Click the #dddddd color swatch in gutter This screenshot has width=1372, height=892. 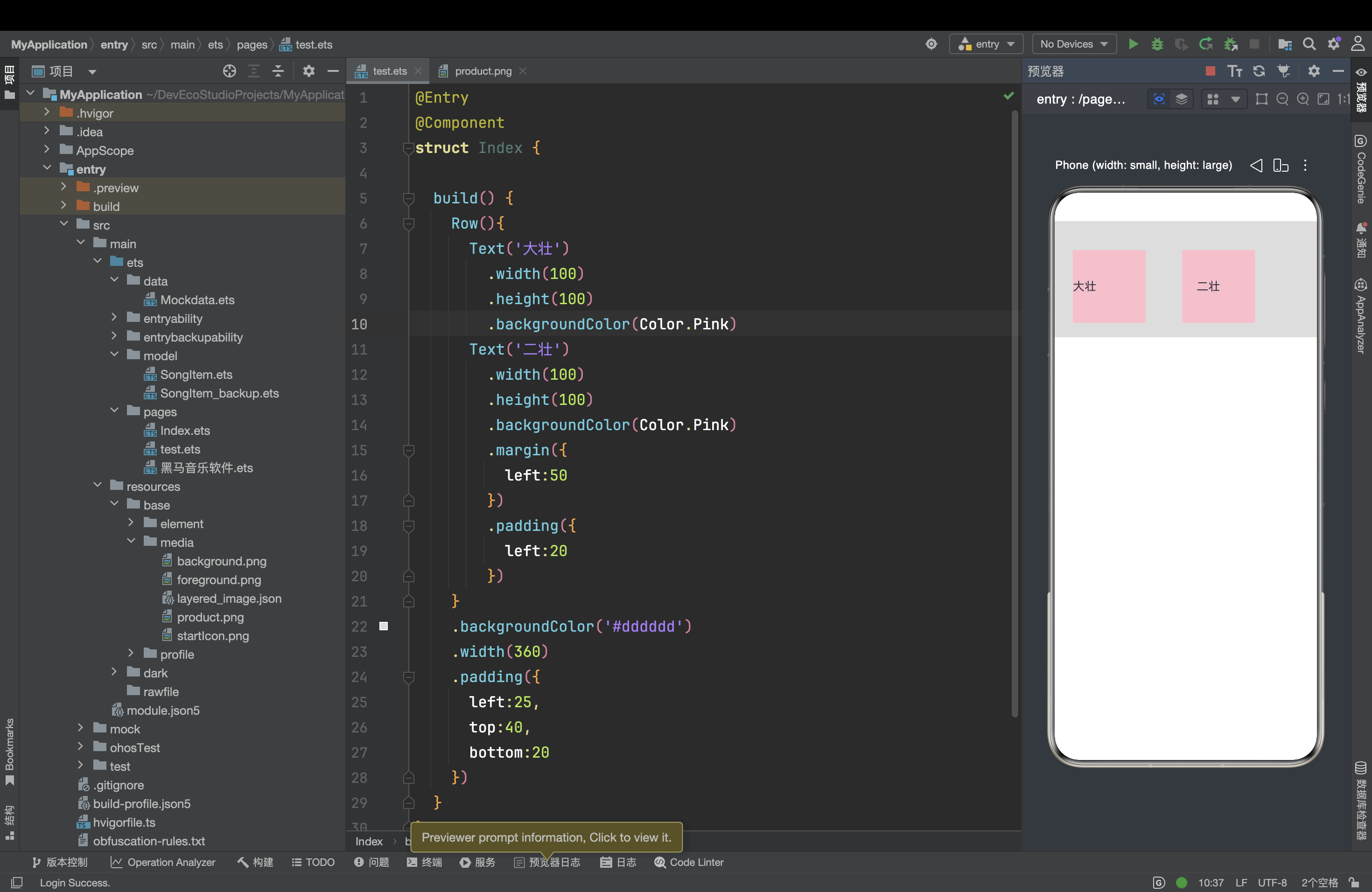click(x=383, y=627)
